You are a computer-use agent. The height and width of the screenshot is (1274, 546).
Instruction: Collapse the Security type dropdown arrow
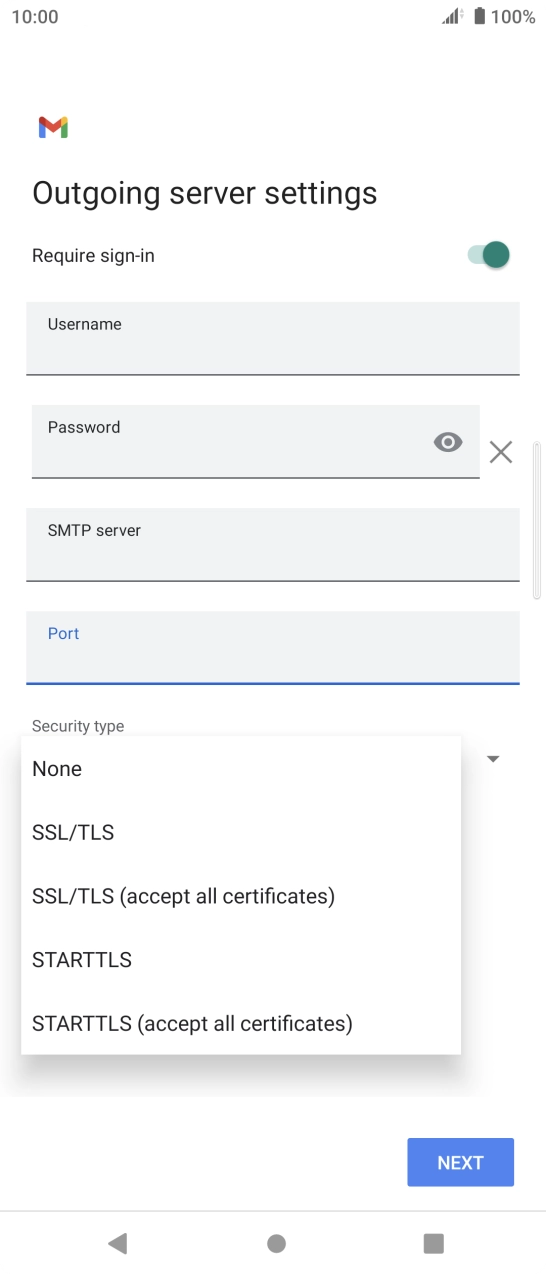coord(493,759)
